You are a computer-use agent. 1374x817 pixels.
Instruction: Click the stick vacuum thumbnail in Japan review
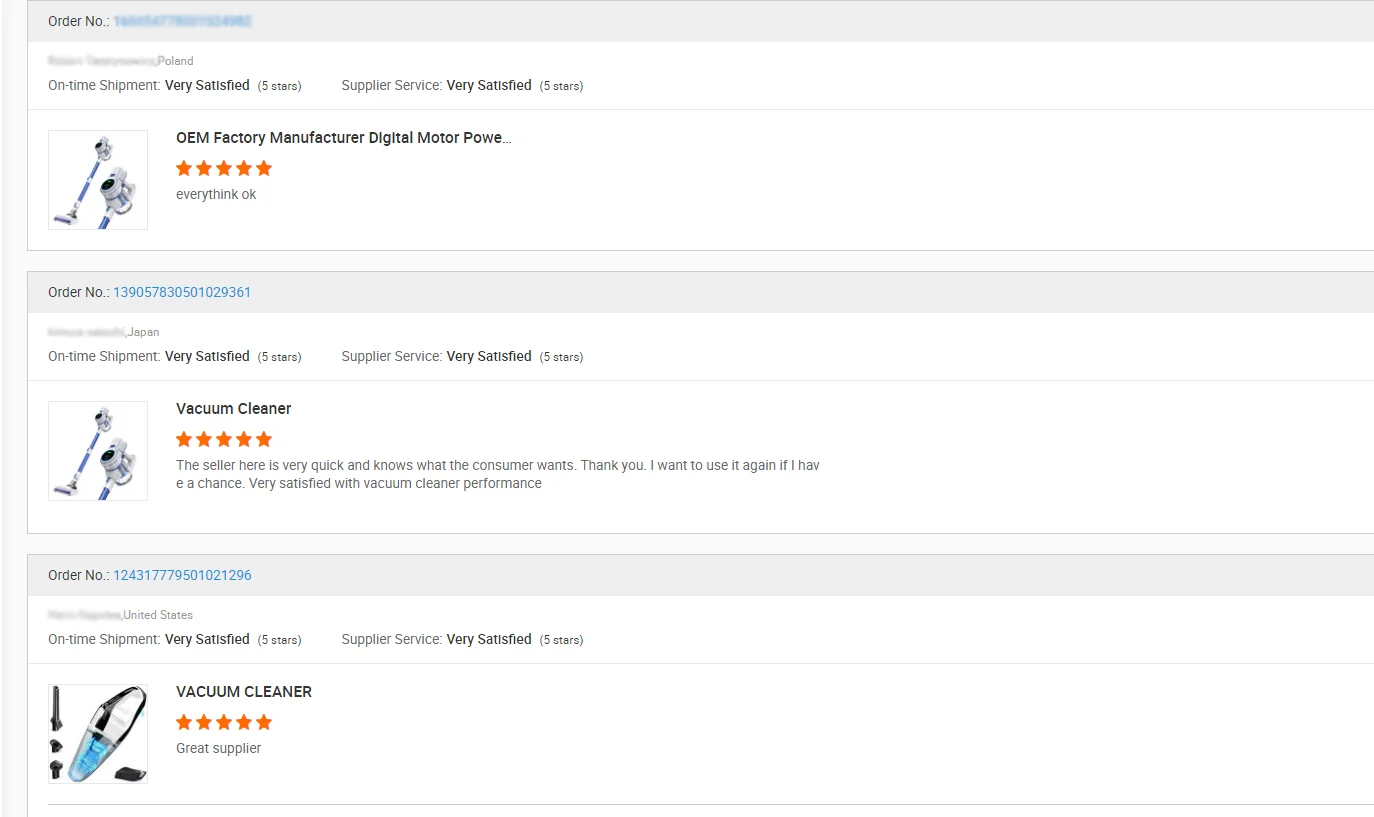click(98, 451)
